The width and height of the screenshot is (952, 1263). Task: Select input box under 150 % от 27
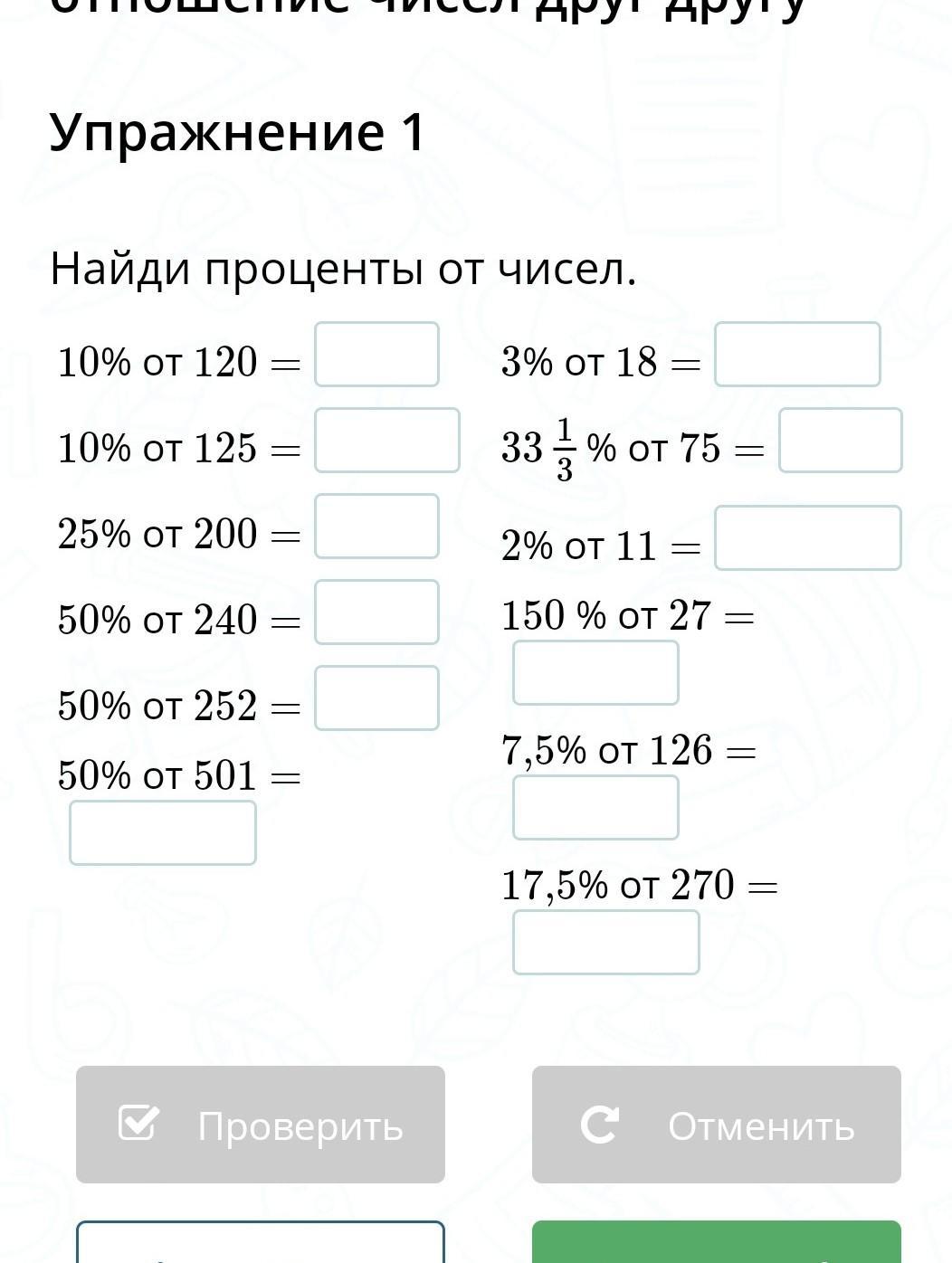[x=595, y=673]
